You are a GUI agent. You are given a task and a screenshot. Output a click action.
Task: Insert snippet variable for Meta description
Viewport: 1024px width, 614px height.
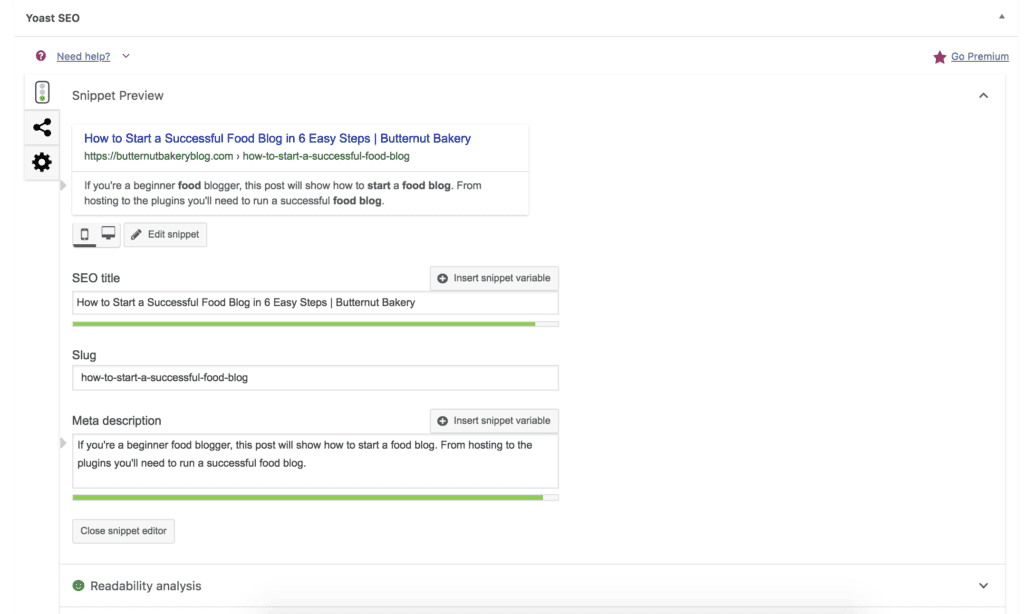click(x=494, y=421)
